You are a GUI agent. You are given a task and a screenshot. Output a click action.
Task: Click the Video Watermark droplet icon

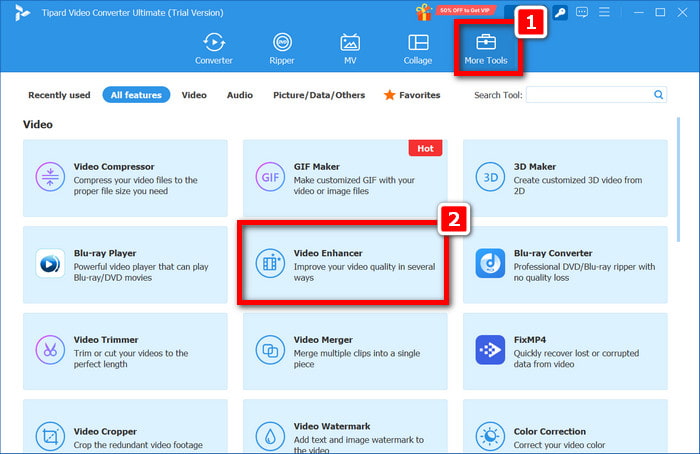coord(270,436)
